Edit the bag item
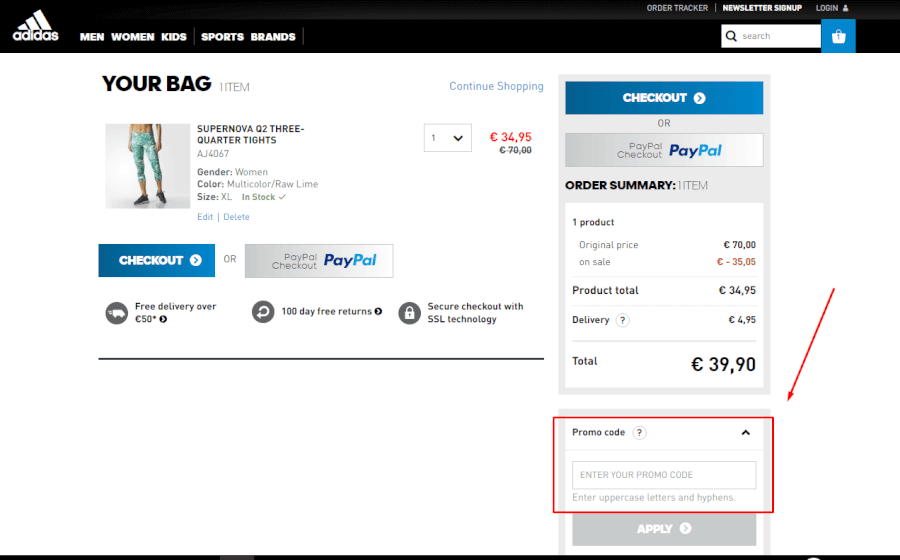The image size is (900, 560). (x=205, y=217)
